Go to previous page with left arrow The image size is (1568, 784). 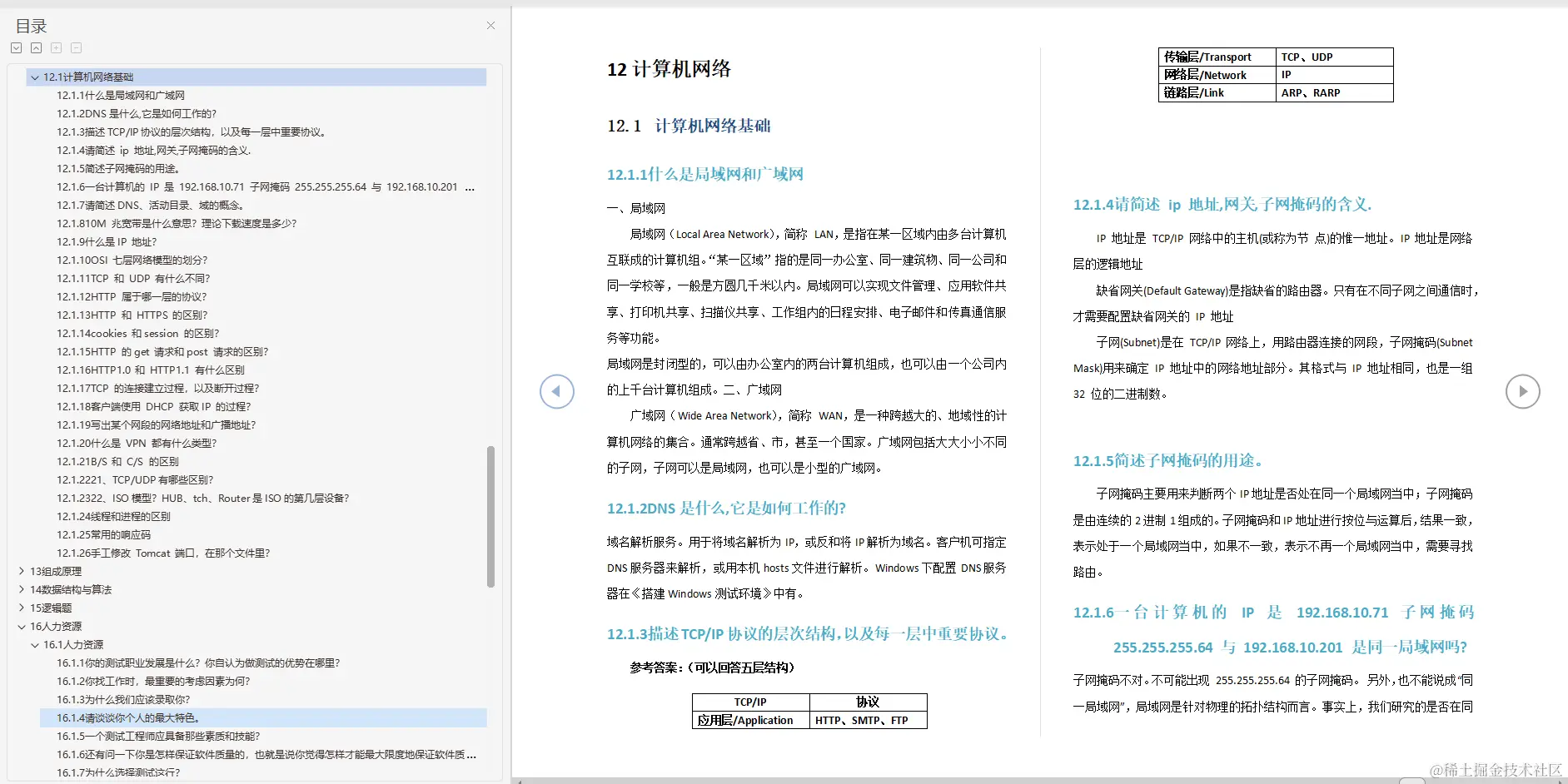557,391
